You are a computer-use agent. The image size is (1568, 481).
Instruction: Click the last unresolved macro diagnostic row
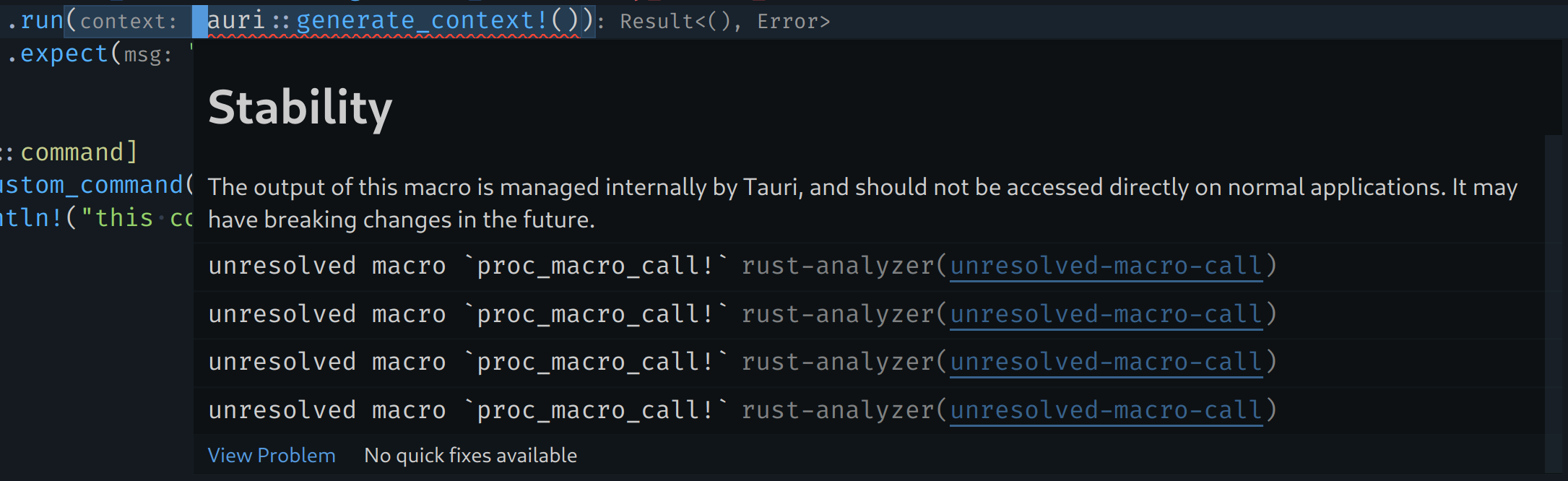point(578,409)
